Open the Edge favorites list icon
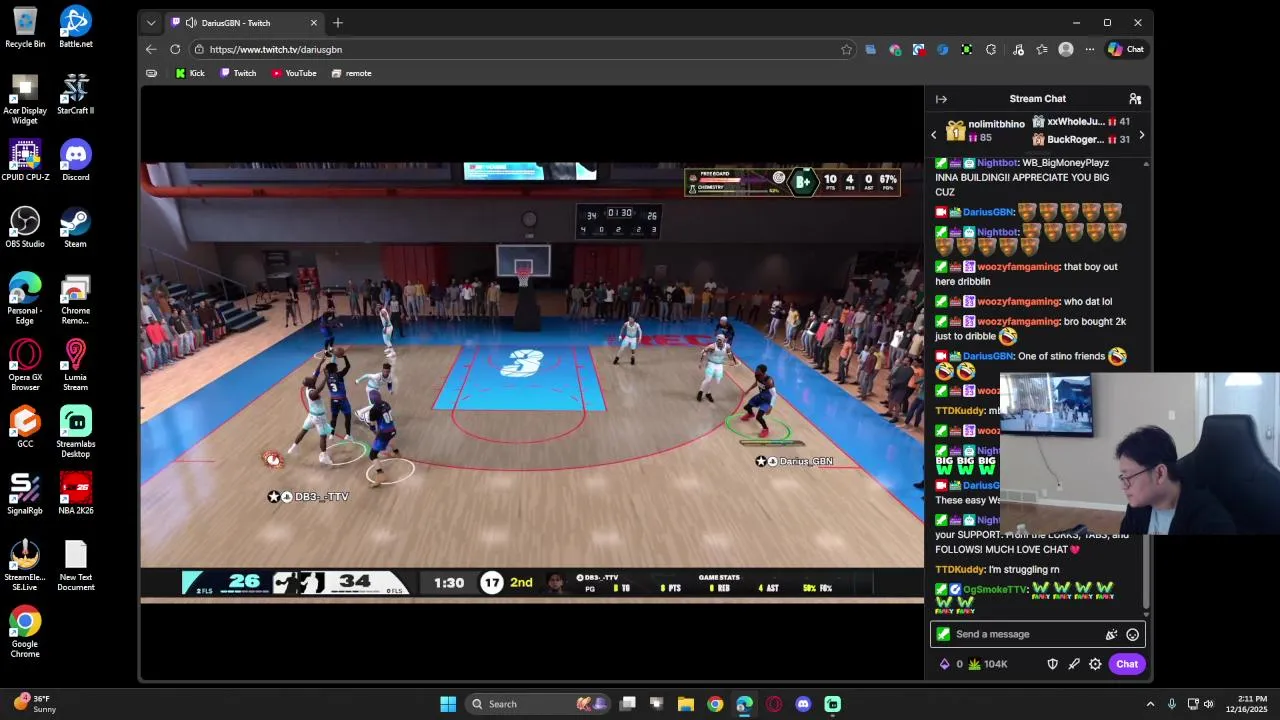The width and height of the screenshot is (1280, 720). click(1042, 49)
